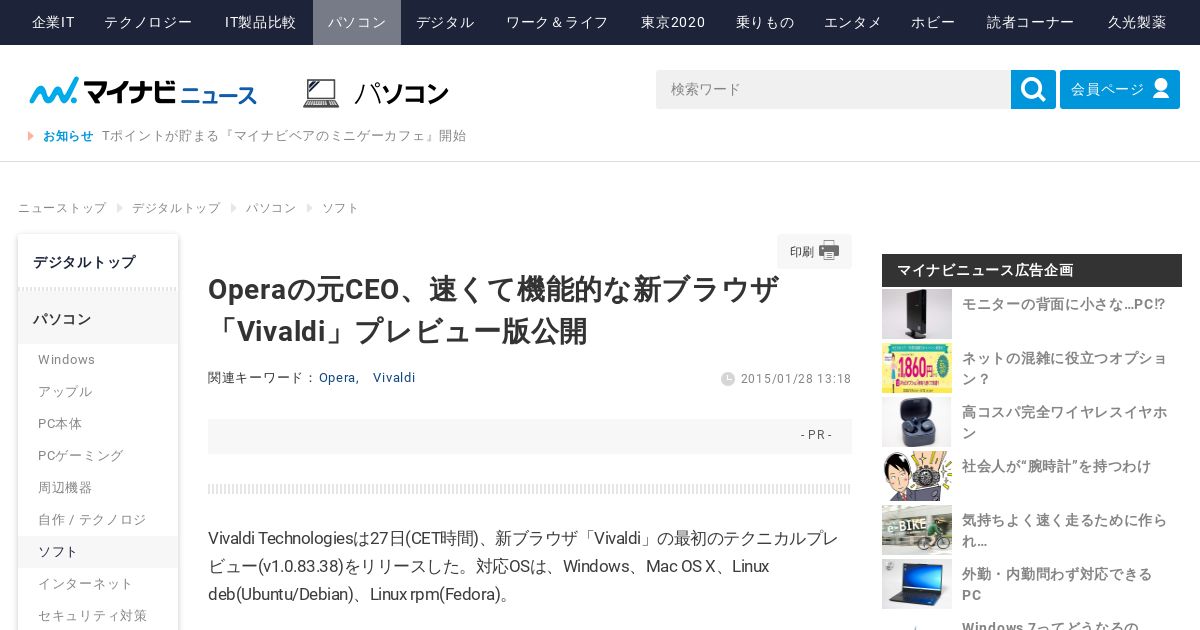Select インターネット in the sidebar list

(98, 584)
